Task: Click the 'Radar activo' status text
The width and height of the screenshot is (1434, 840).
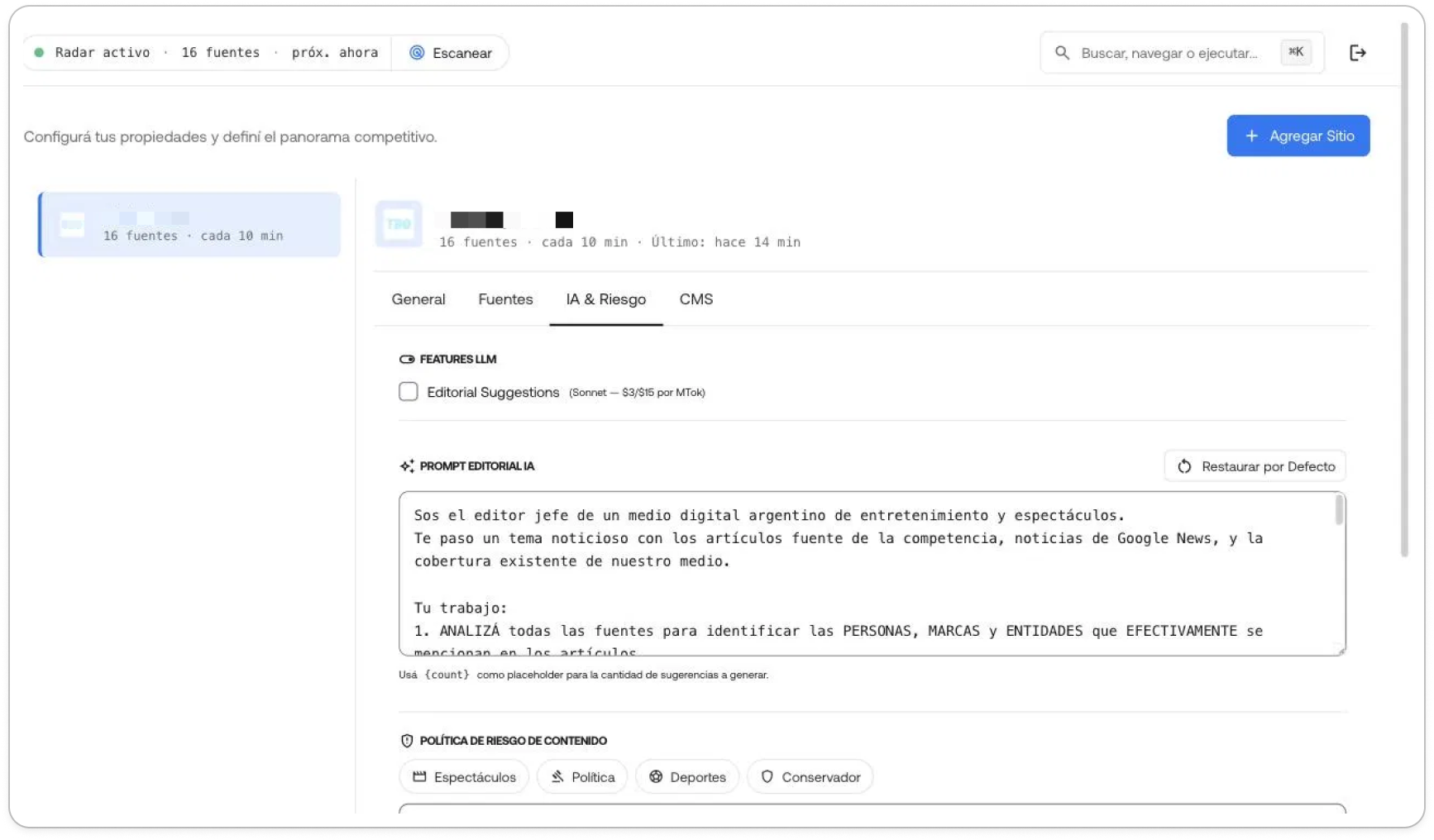Action: [103, 52]
